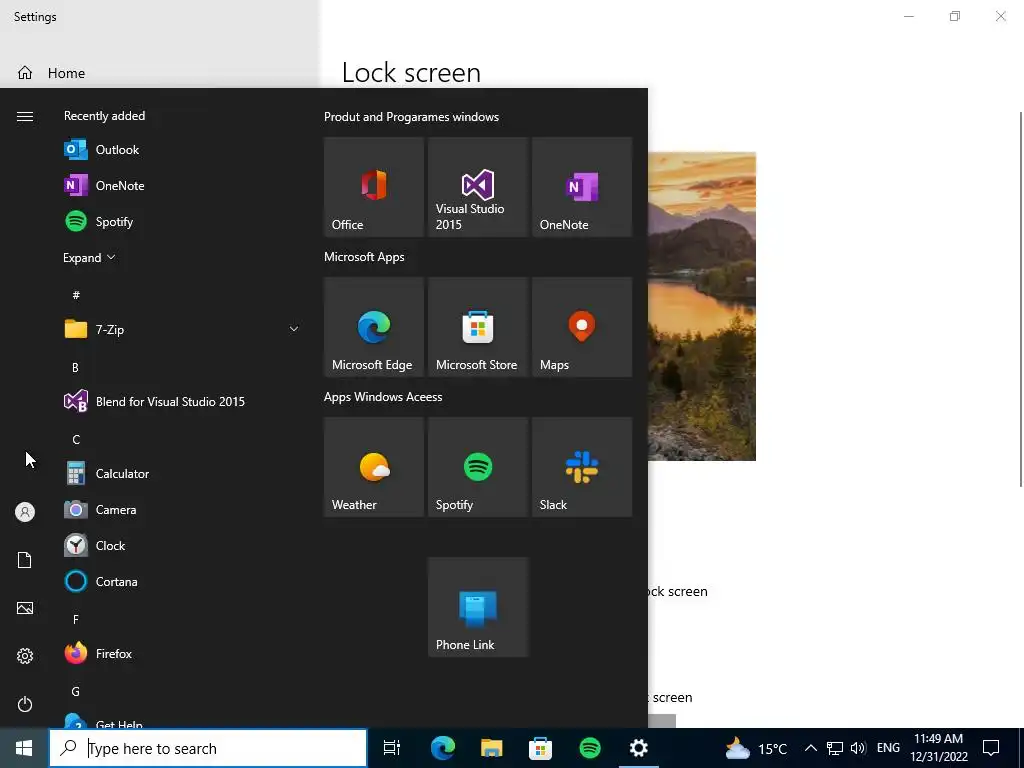Open the Microsoft Store tile
Image resolution: width=1024 pixels, height=768 pixels.
click(477, 327)
